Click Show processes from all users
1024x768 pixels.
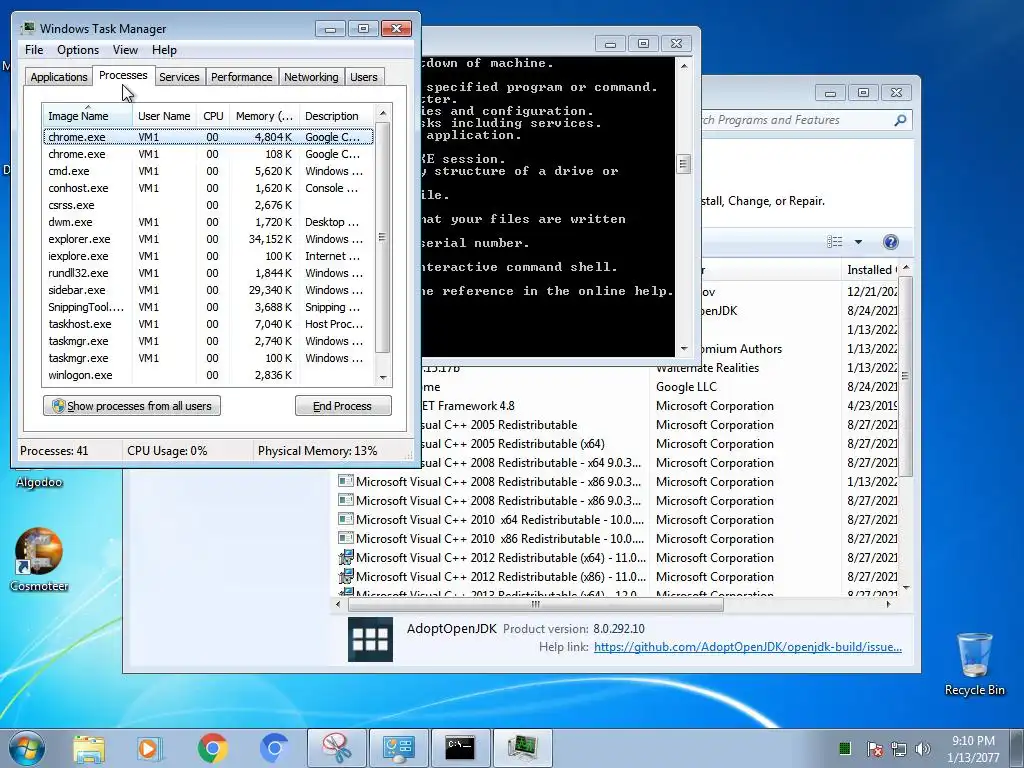pyautogui.click(x=132, y=406)
